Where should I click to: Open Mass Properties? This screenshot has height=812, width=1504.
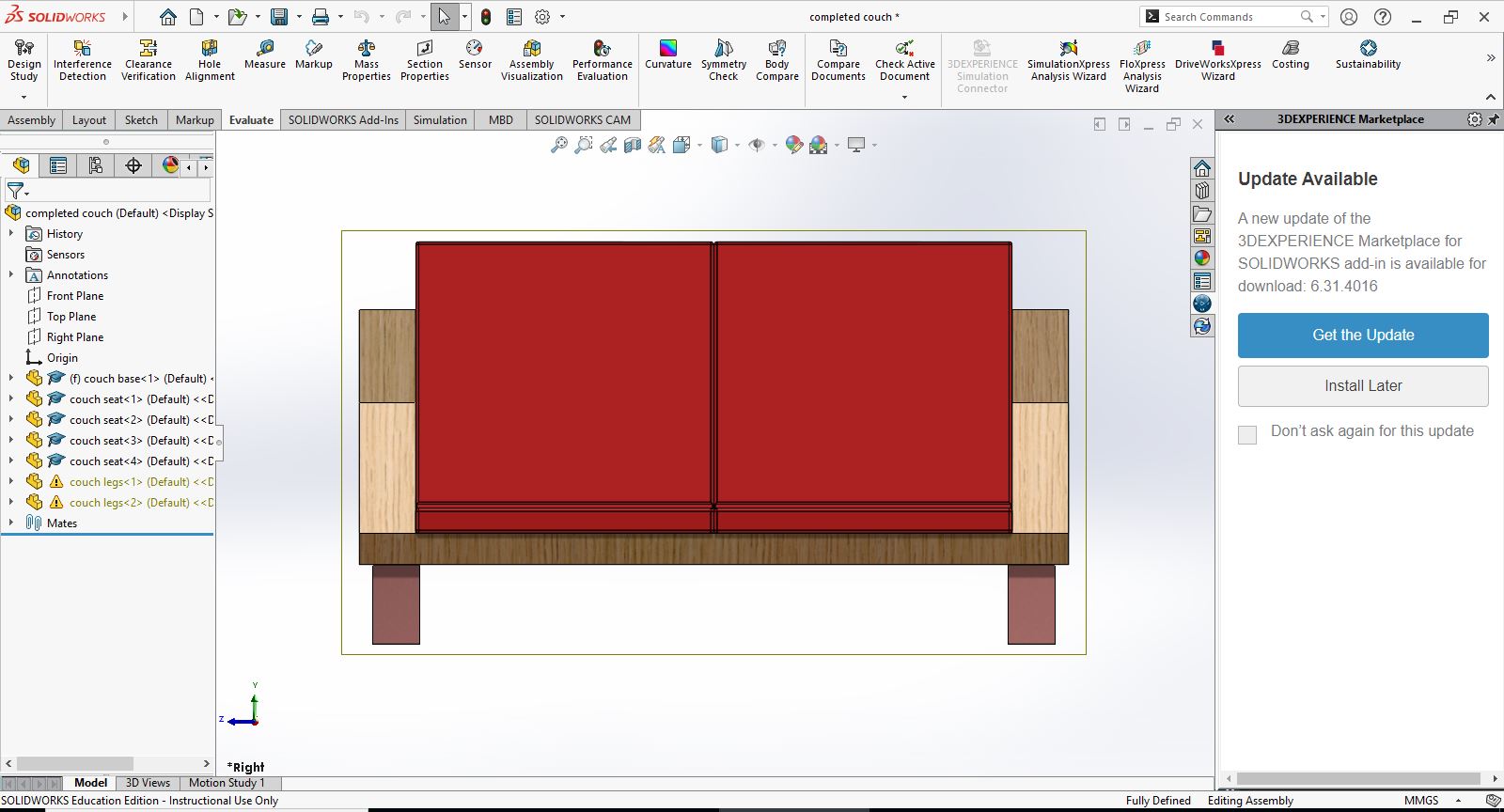(367, 60)
